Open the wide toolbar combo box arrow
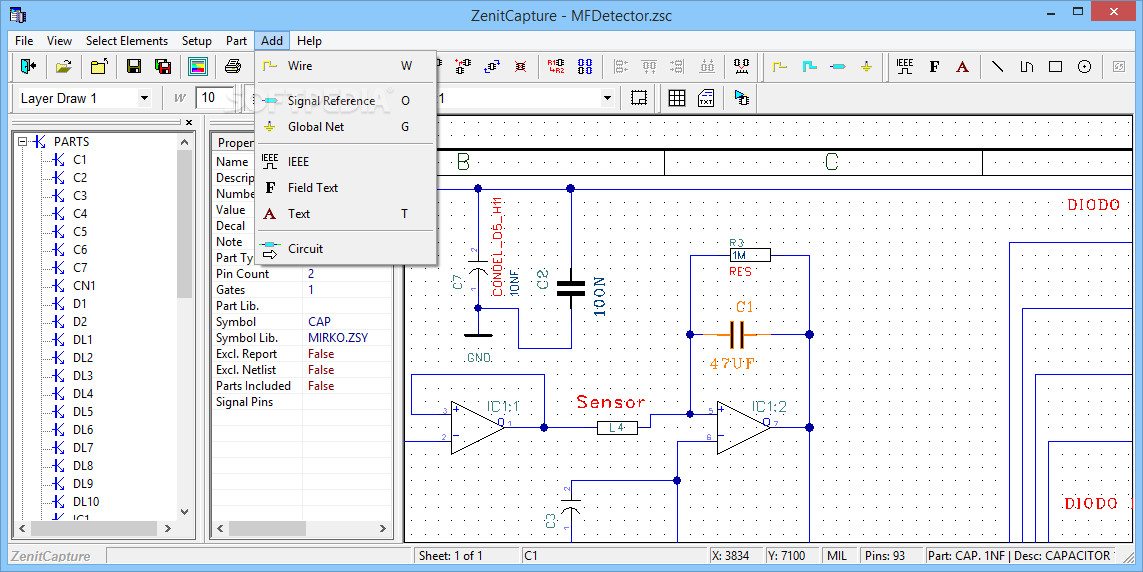This screenshot has width=1143, height=572. point(606,98)
